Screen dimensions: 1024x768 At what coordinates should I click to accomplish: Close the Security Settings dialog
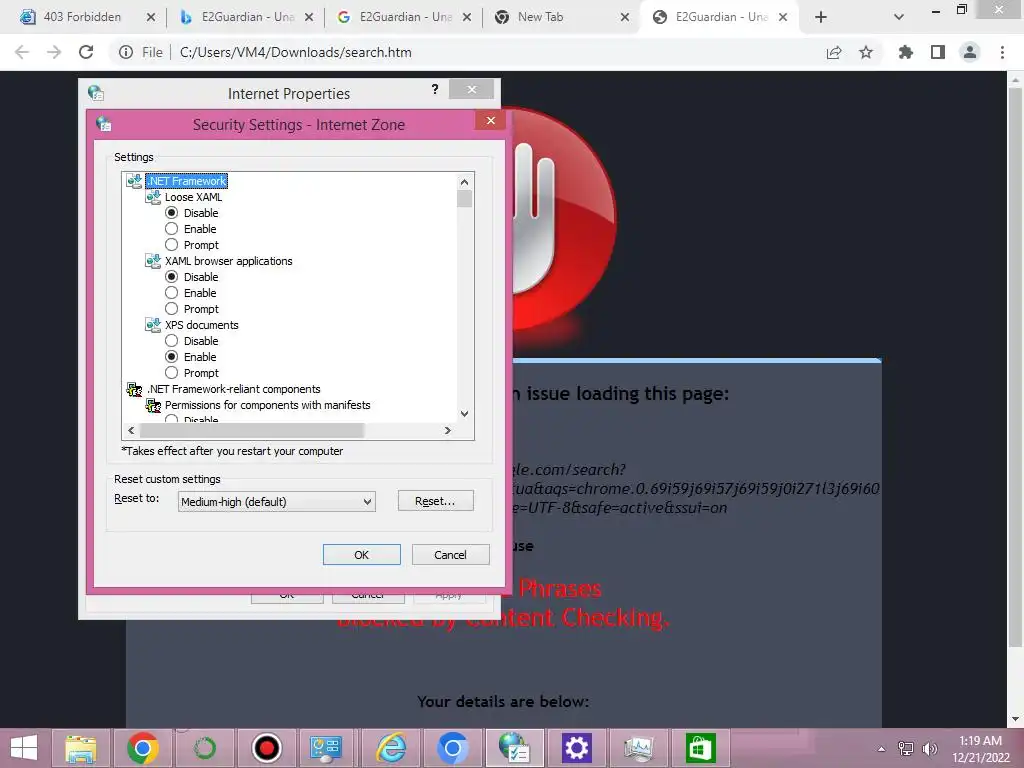490,120
